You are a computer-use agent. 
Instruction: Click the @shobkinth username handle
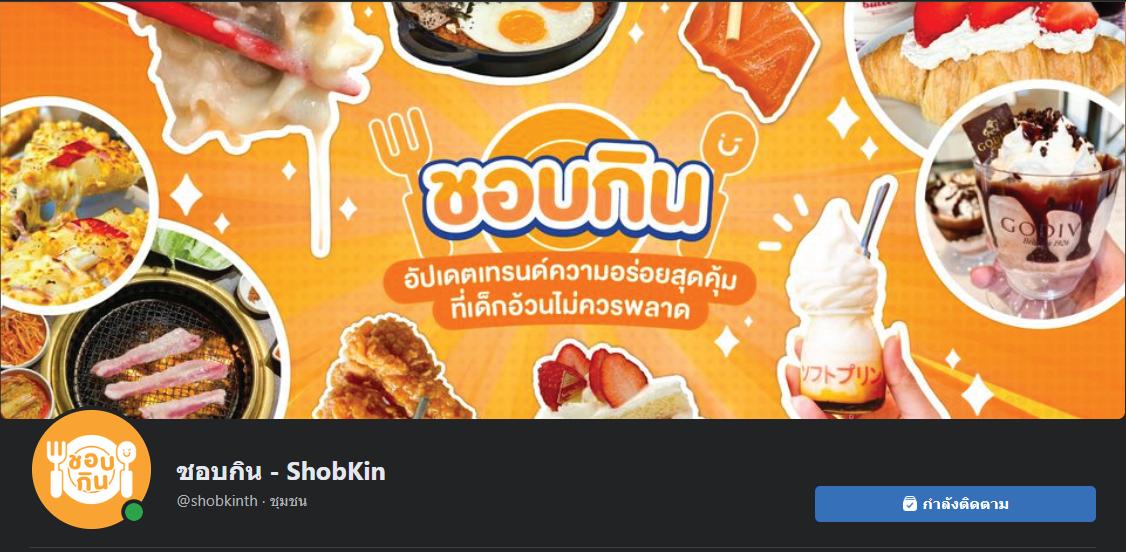coord(217,501)
